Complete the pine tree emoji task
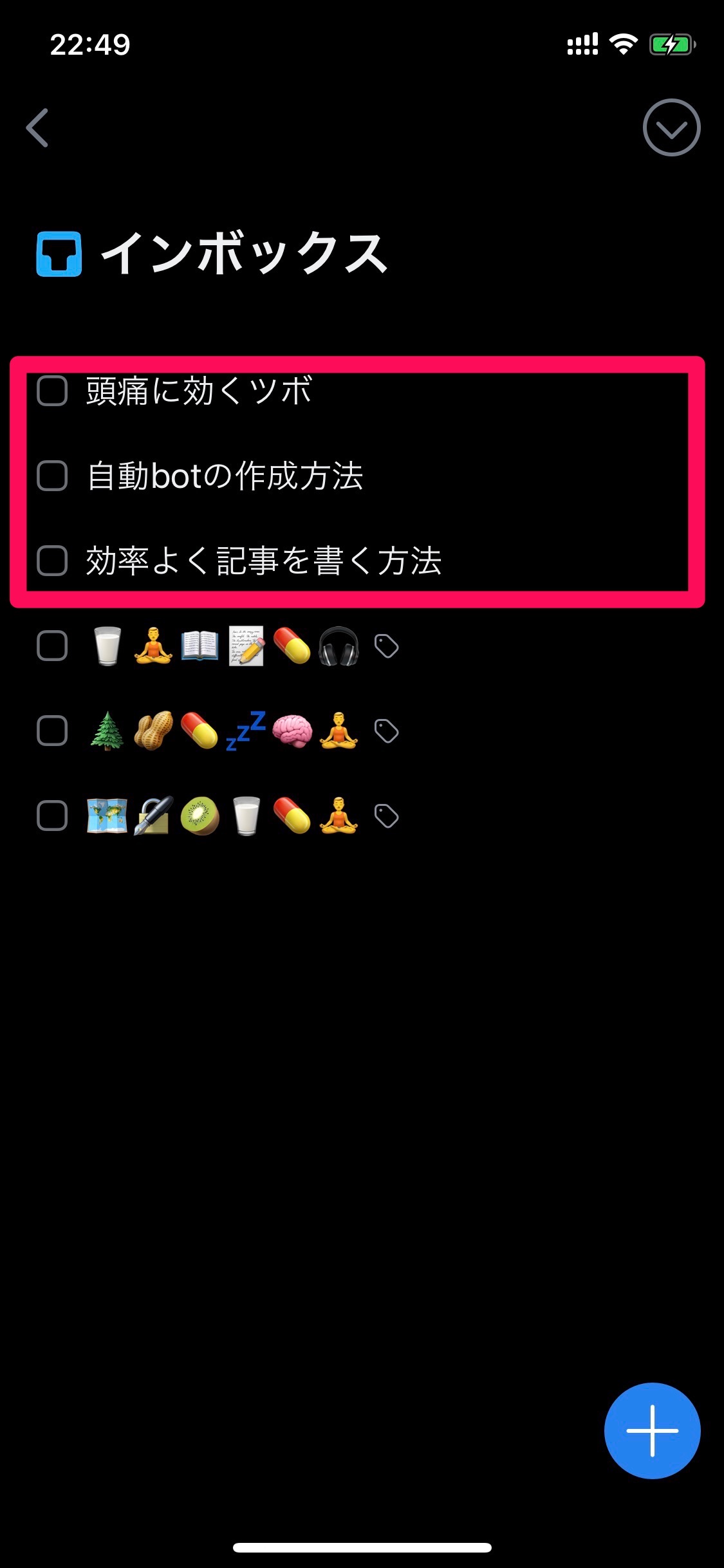724x1568 pixels. pos(52,731)
